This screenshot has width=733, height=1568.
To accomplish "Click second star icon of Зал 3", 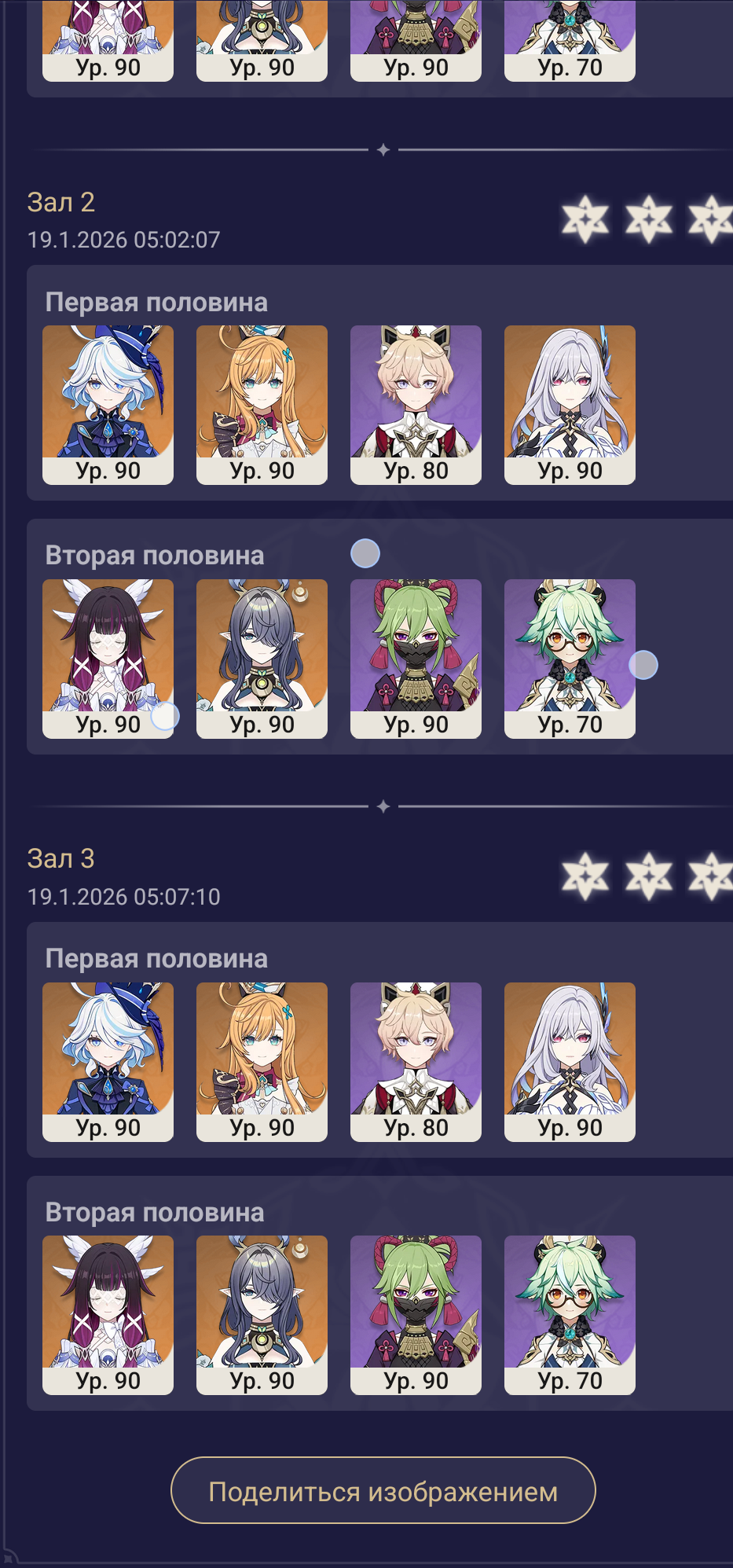I will pyautogui.click(x=649, y=876).
